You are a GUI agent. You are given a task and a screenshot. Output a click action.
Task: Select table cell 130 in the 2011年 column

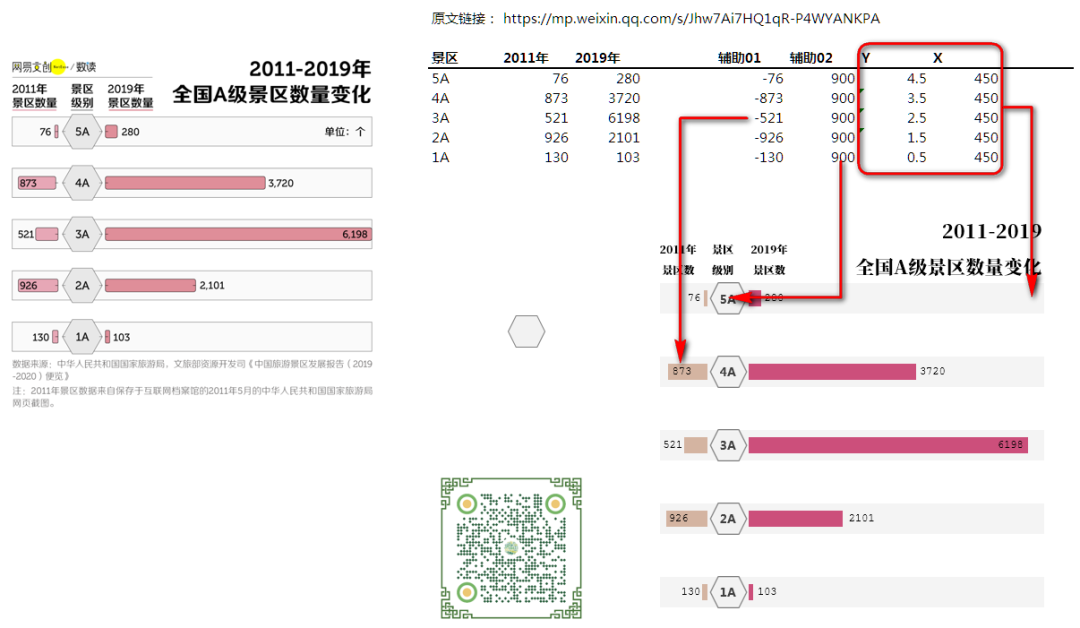tap(556, 157)
